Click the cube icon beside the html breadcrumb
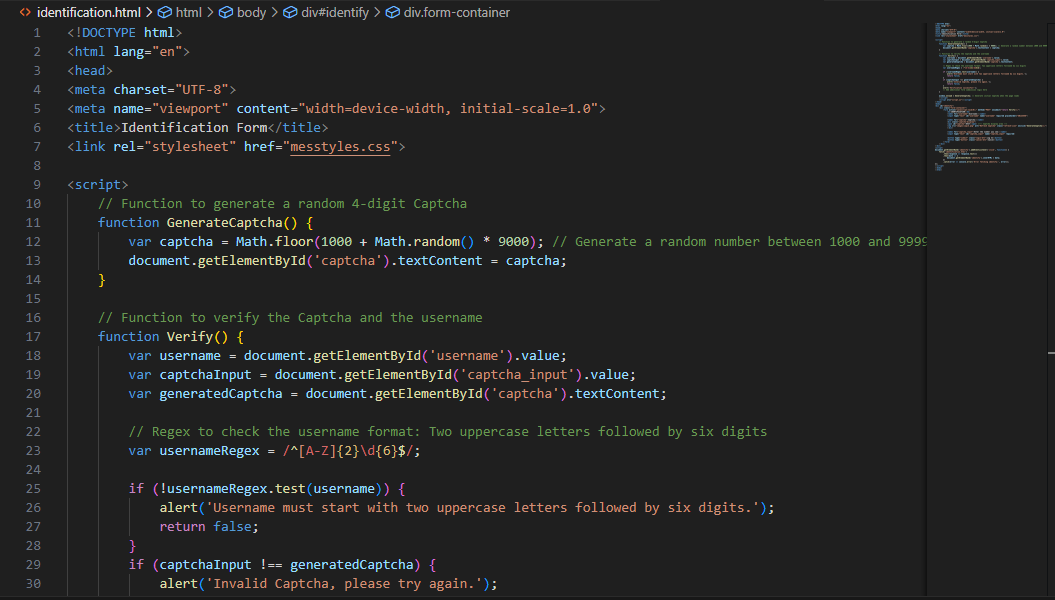This screenshot has height=600, width=1055. click(x=164, y=12)
